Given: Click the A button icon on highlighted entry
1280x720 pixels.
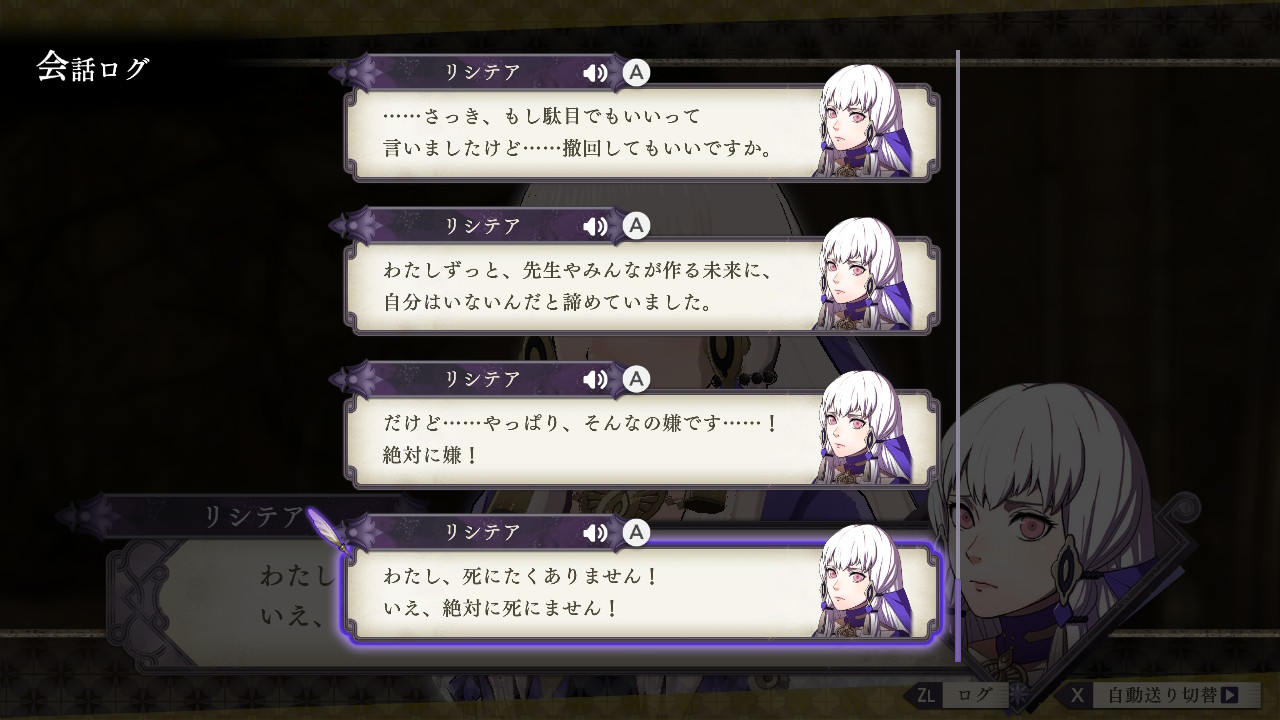Looking at the screenshot, I should click(x=636, y=533).
